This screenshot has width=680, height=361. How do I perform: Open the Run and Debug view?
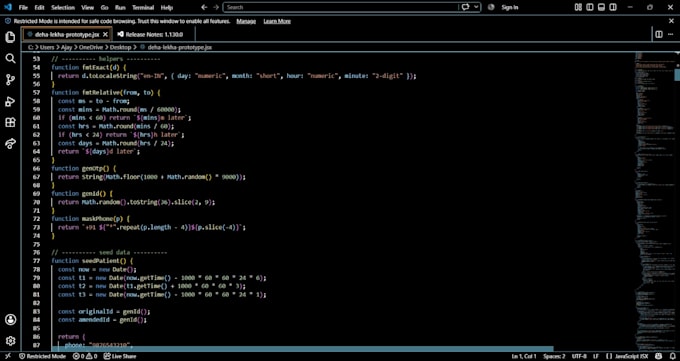point(10,102)
